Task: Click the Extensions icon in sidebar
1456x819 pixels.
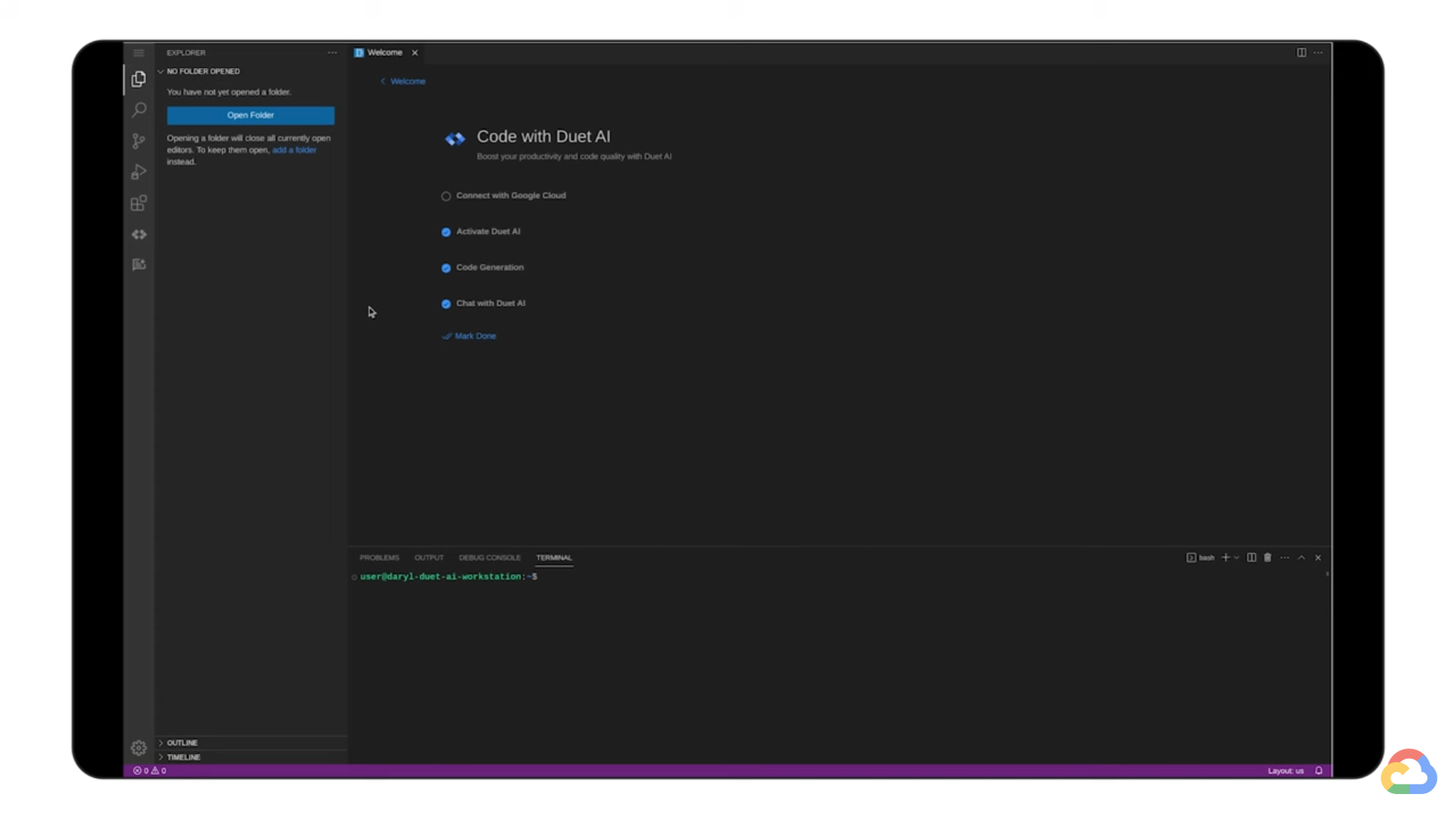Action: click(138, 203)
